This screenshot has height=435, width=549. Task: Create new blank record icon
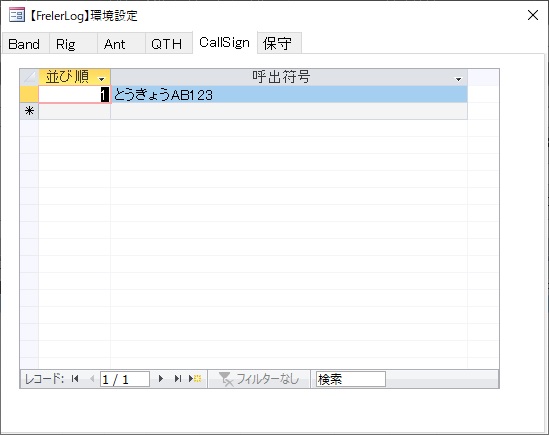(x=195, y=379)
